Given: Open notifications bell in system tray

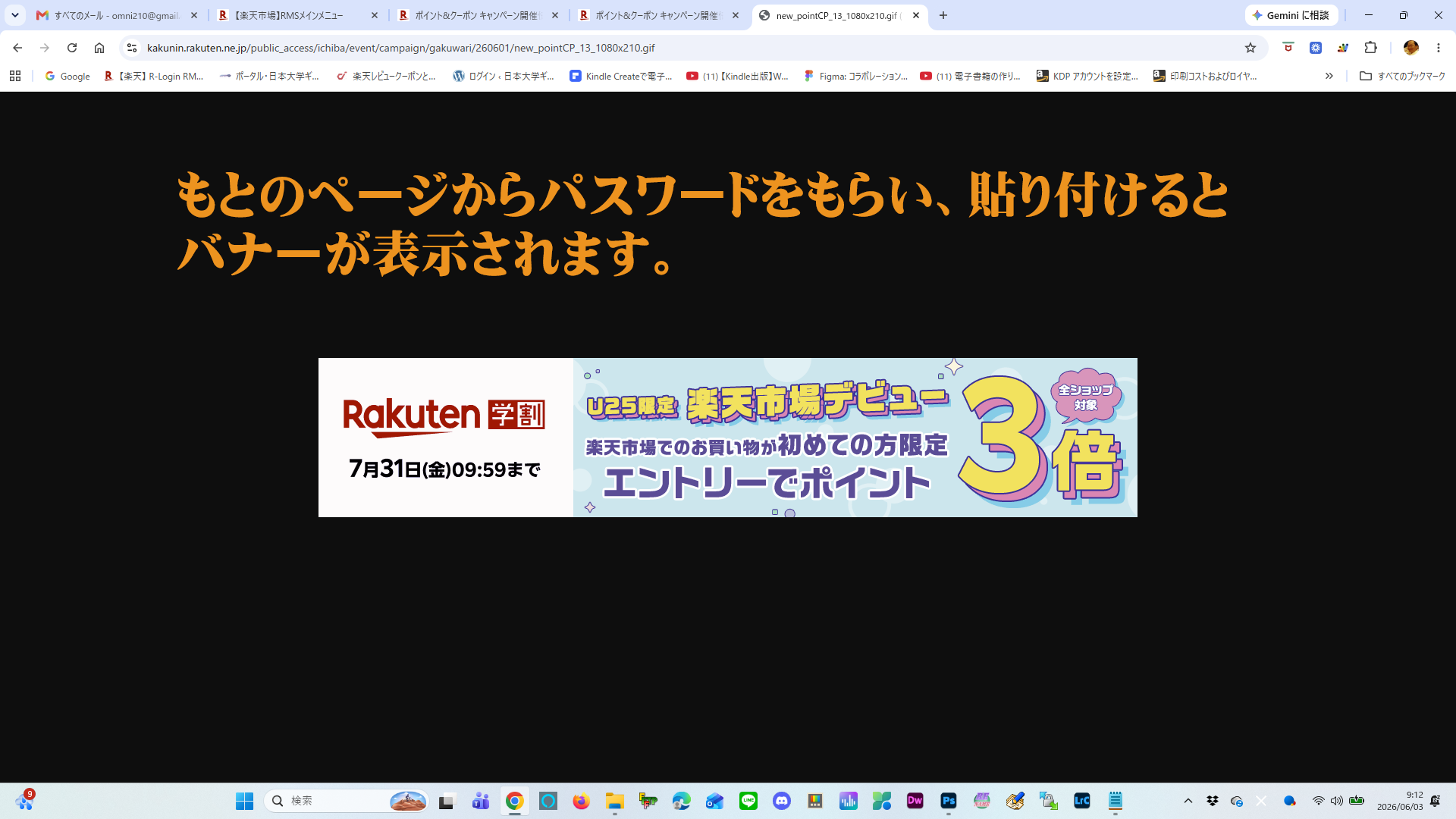Looking at the screenshot, I should (1436, 801).
